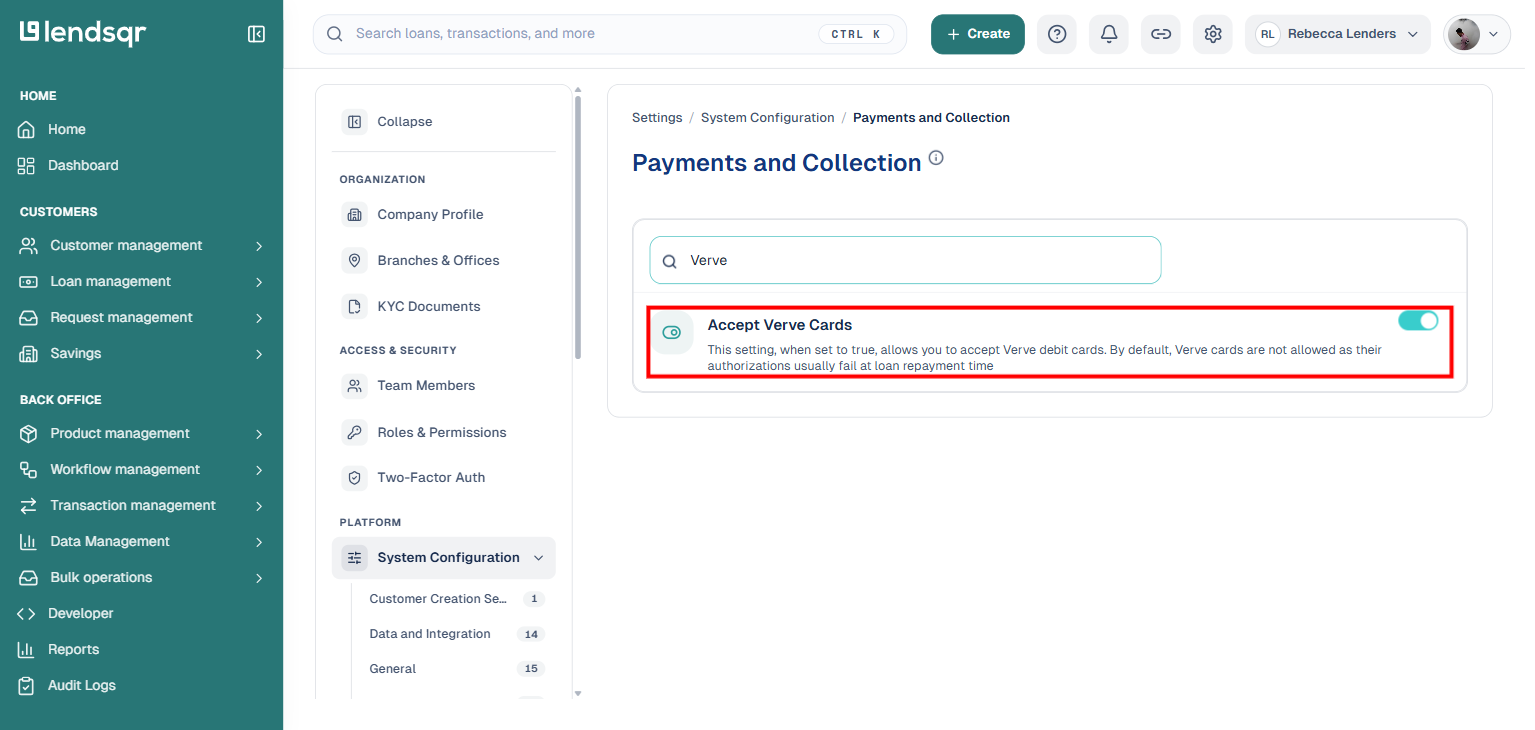The width and height of the screenshot is (1535, 730).
Task: Open the help question mark icon
Action: point(1057,34)
